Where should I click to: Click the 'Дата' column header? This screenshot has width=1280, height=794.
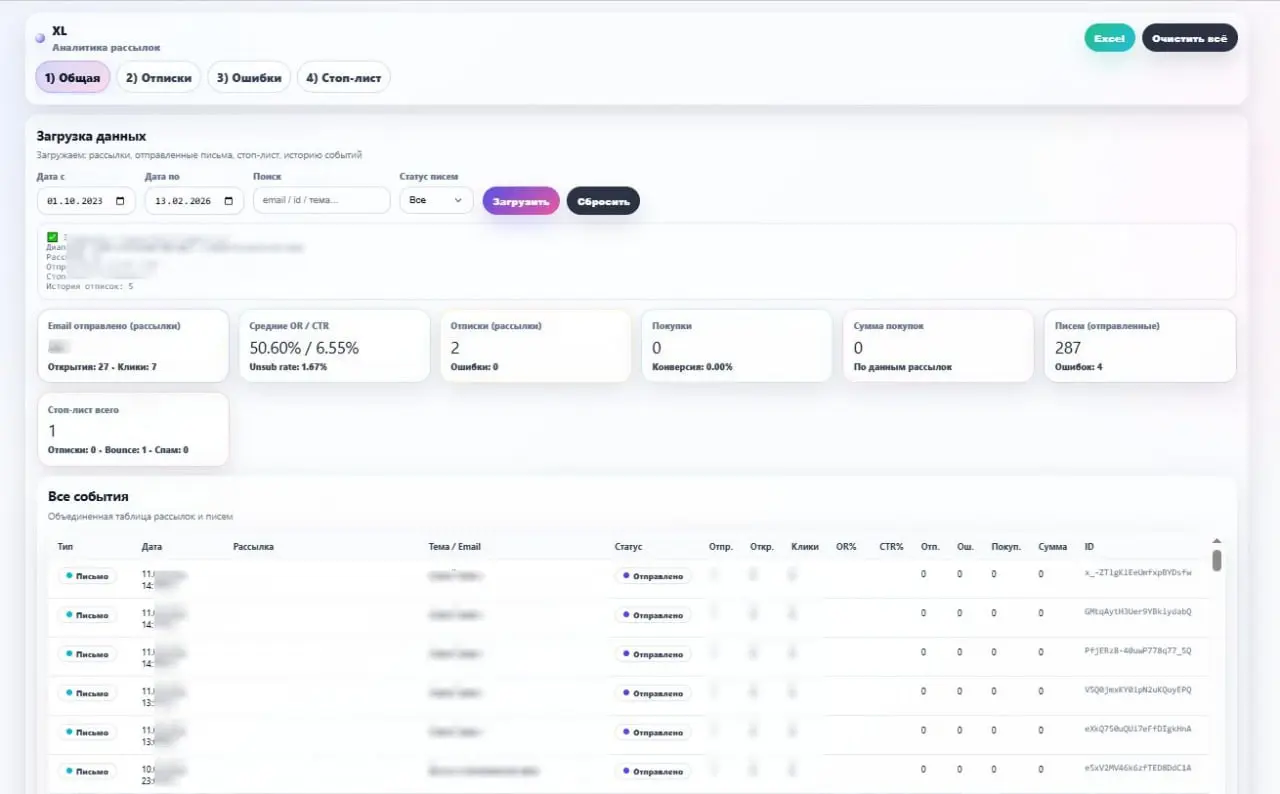[152, 547]
